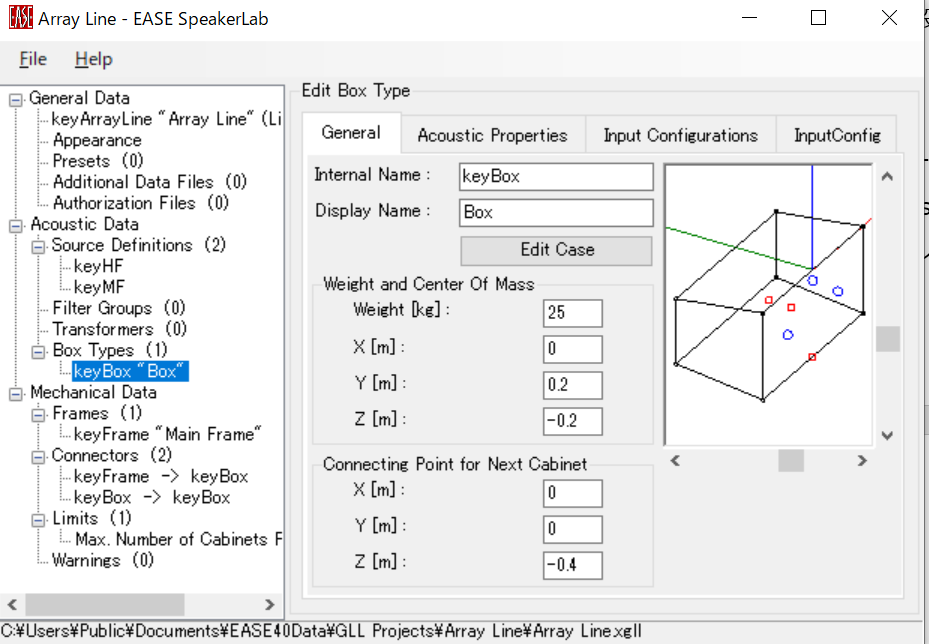The height and width of the screenshot is (644, 929).
Task: Select keyFrame "Main Frame" item
Action: tap(168, 434)
